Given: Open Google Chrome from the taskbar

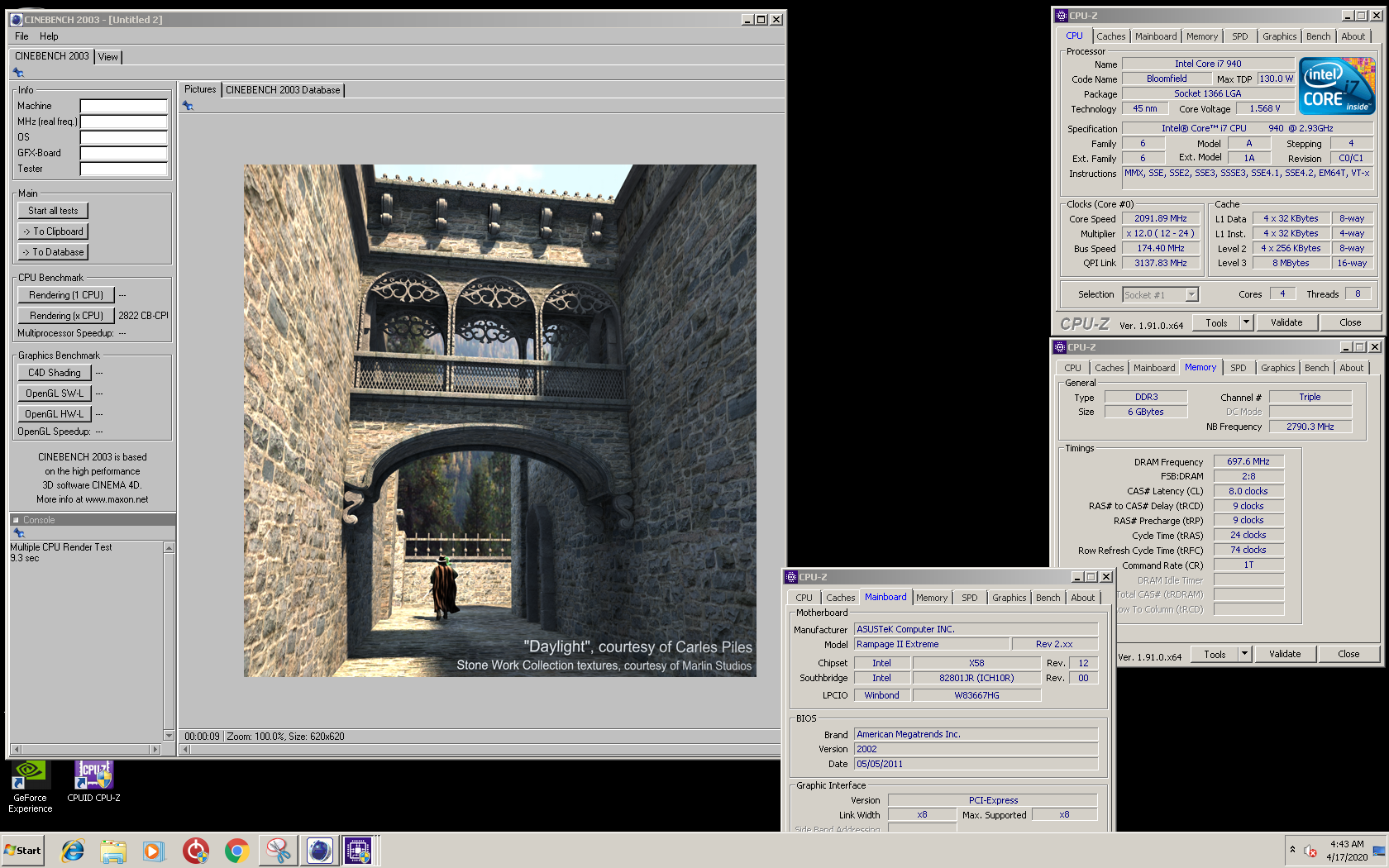Looking at the screenshot, I should 237,850.
